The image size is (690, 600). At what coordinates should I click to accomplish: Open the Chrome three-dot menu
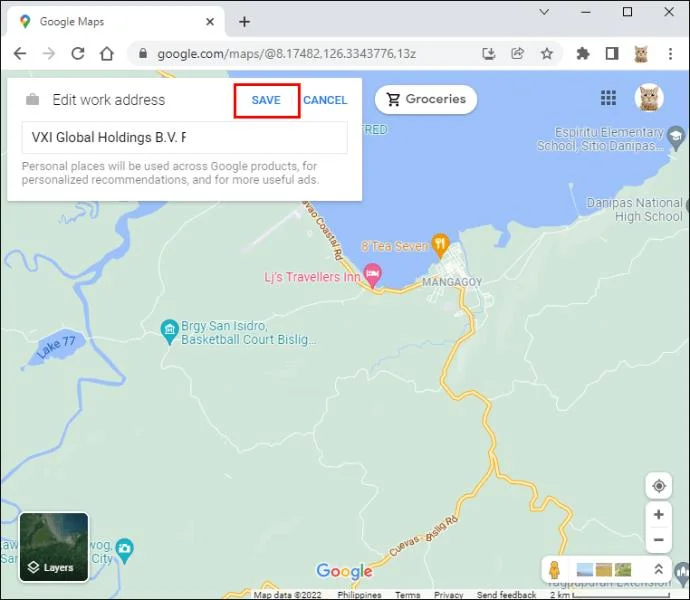(670, 54)
